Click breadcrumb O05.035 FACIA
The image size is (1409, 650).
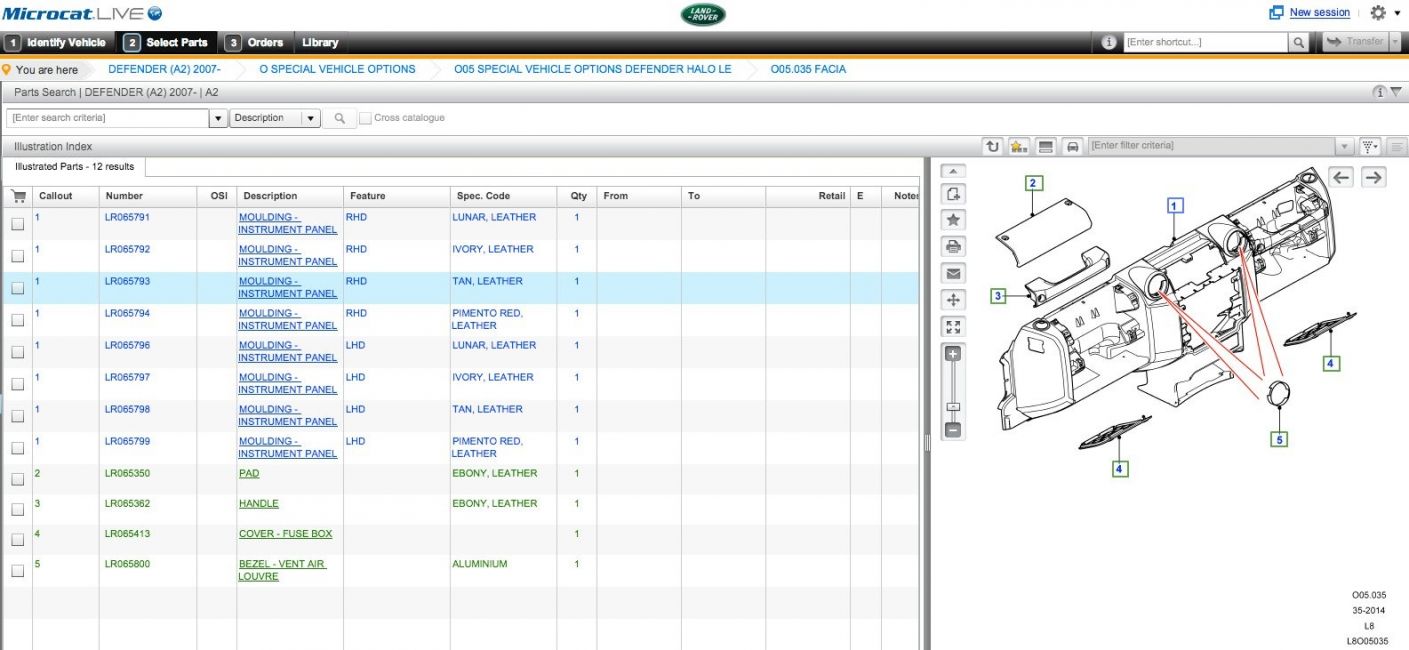point(808,70)
